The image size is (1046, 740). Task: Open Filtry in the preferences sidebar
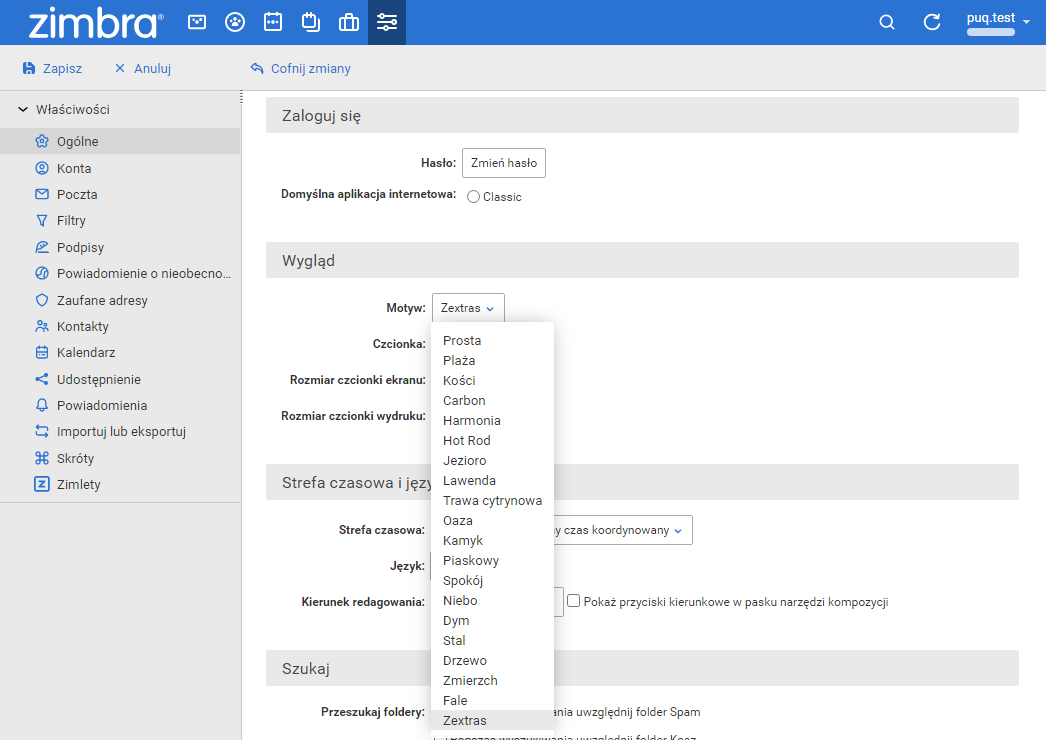(71, 221)
